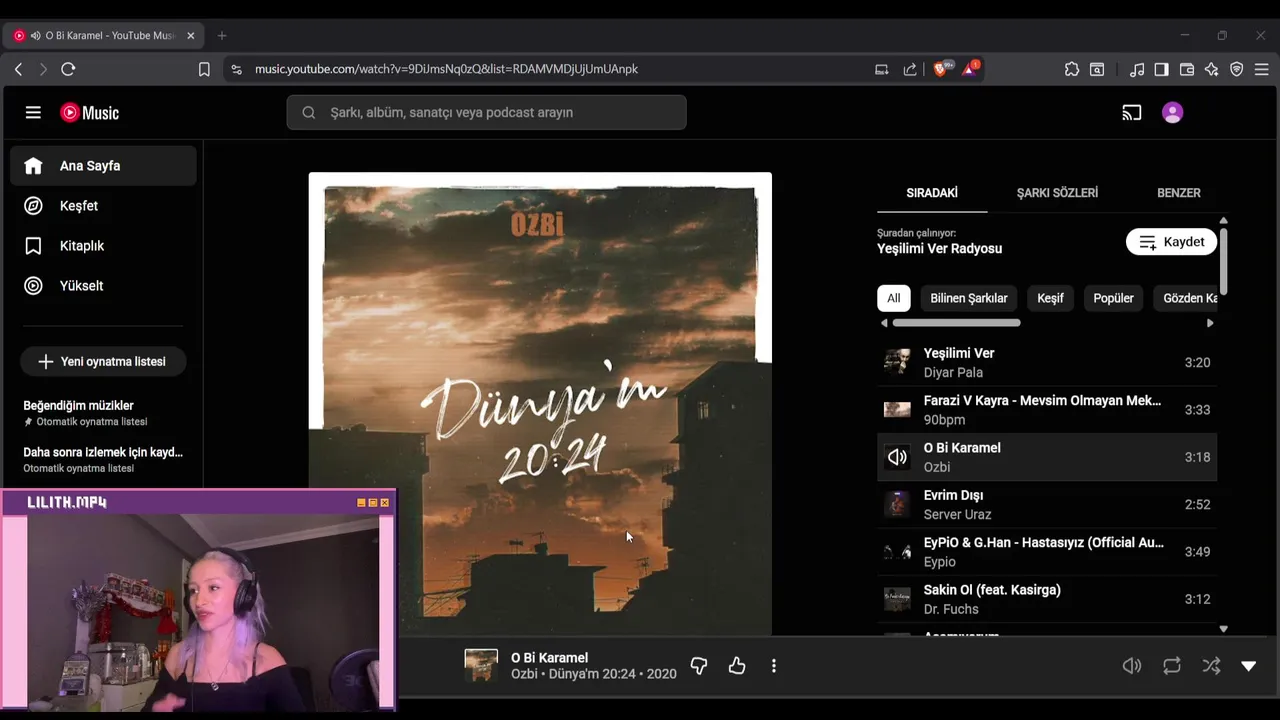Like the song O Bi Karamel

pos(737,666)
